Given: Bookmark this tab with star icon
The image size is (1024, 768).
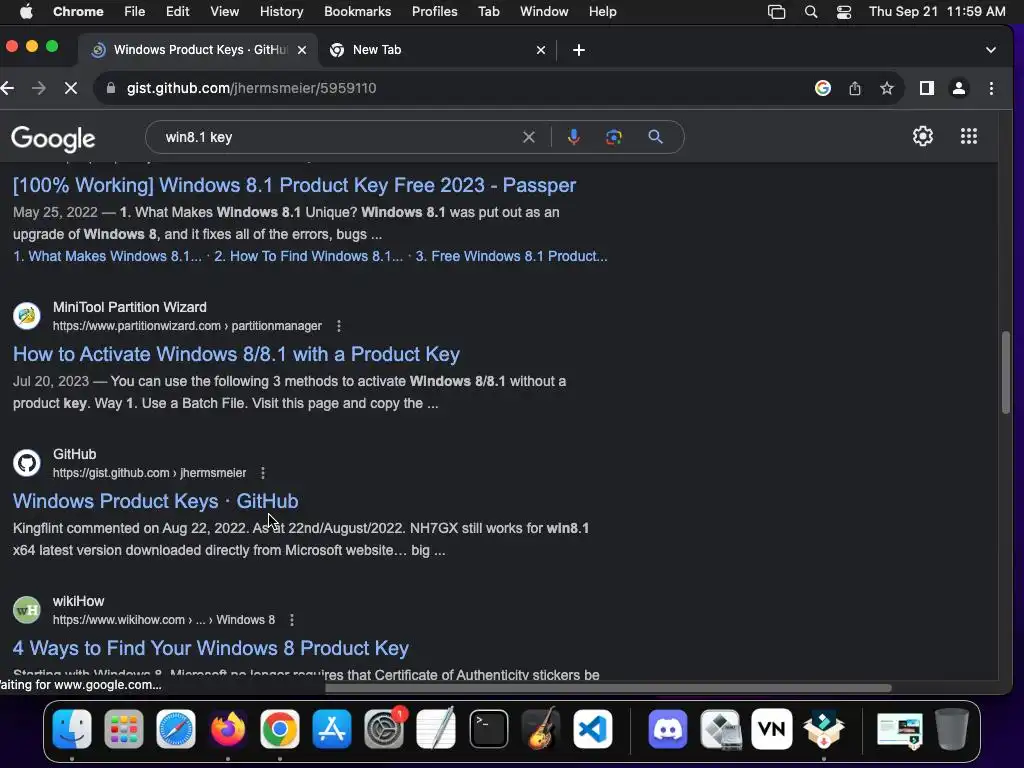Looking at the screenshot, I should [886, 88].
